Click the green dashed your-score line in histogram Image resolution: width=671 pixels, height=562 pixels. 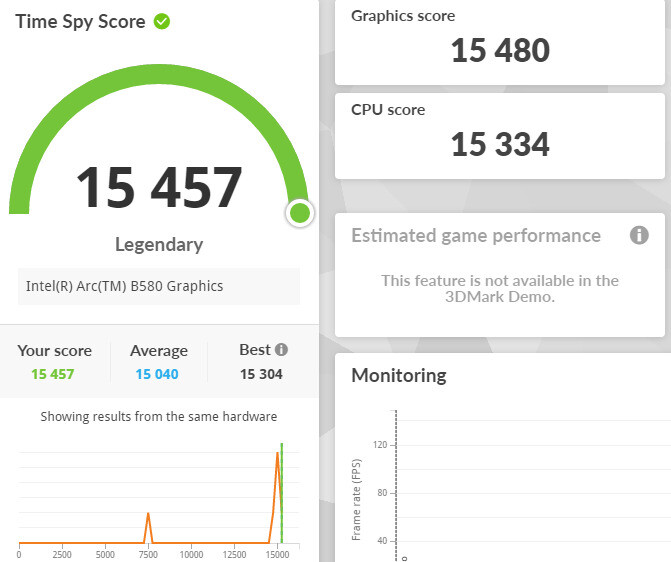(x=282, y=493)
